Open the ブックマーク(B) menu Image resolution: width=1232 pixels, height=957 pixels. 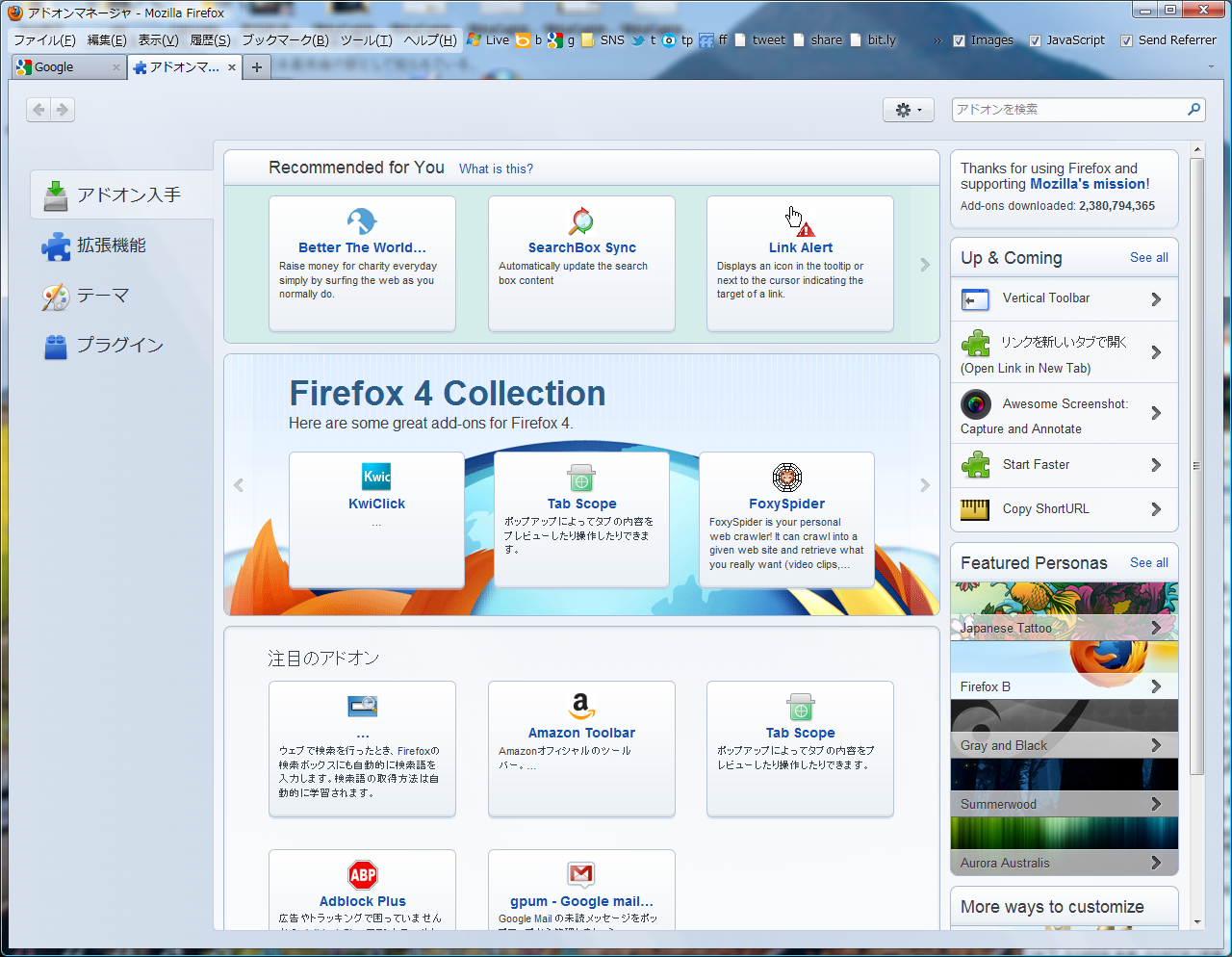(285, 40)
